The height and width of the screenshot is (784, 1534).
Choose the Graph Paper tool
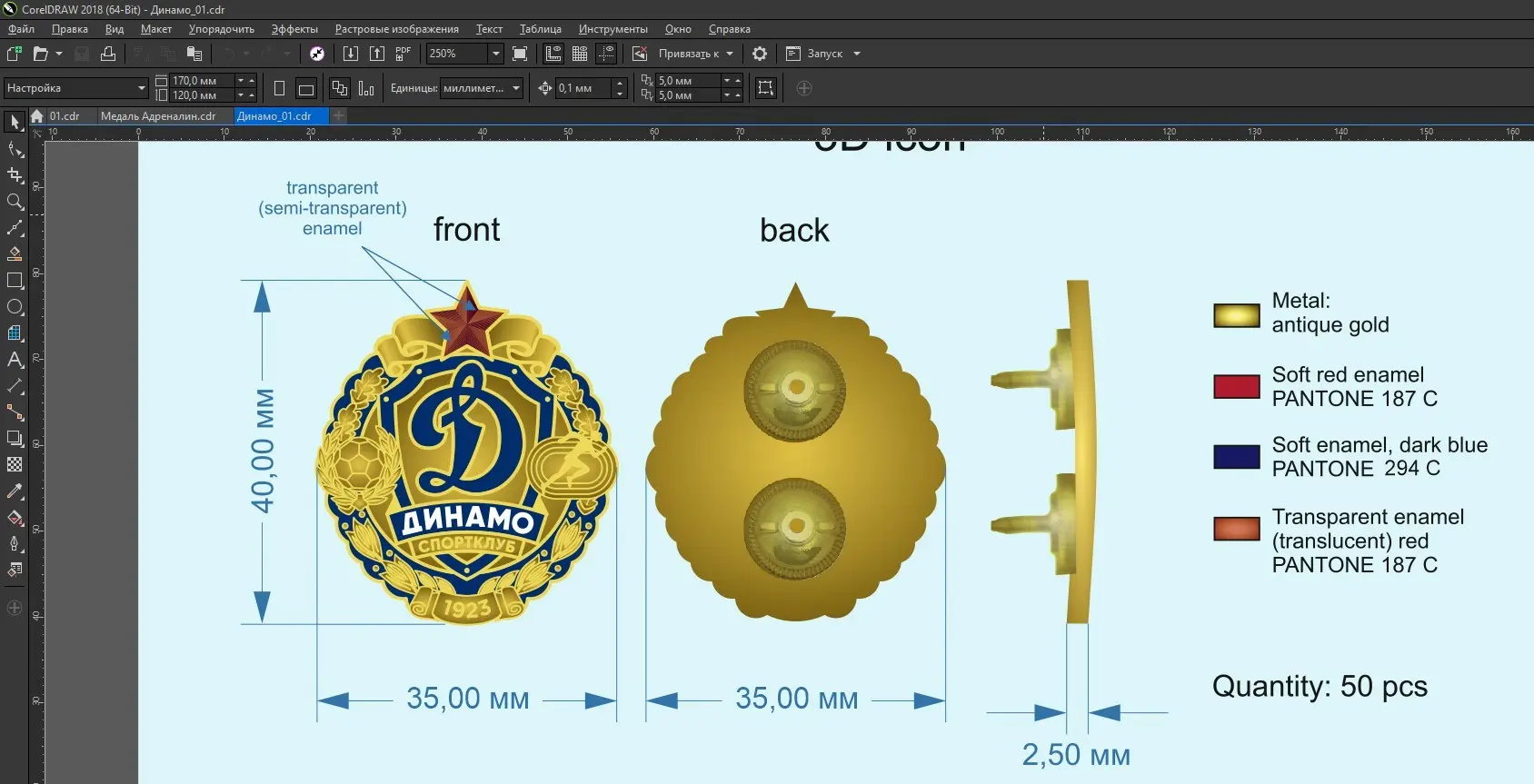coord(15,333)
